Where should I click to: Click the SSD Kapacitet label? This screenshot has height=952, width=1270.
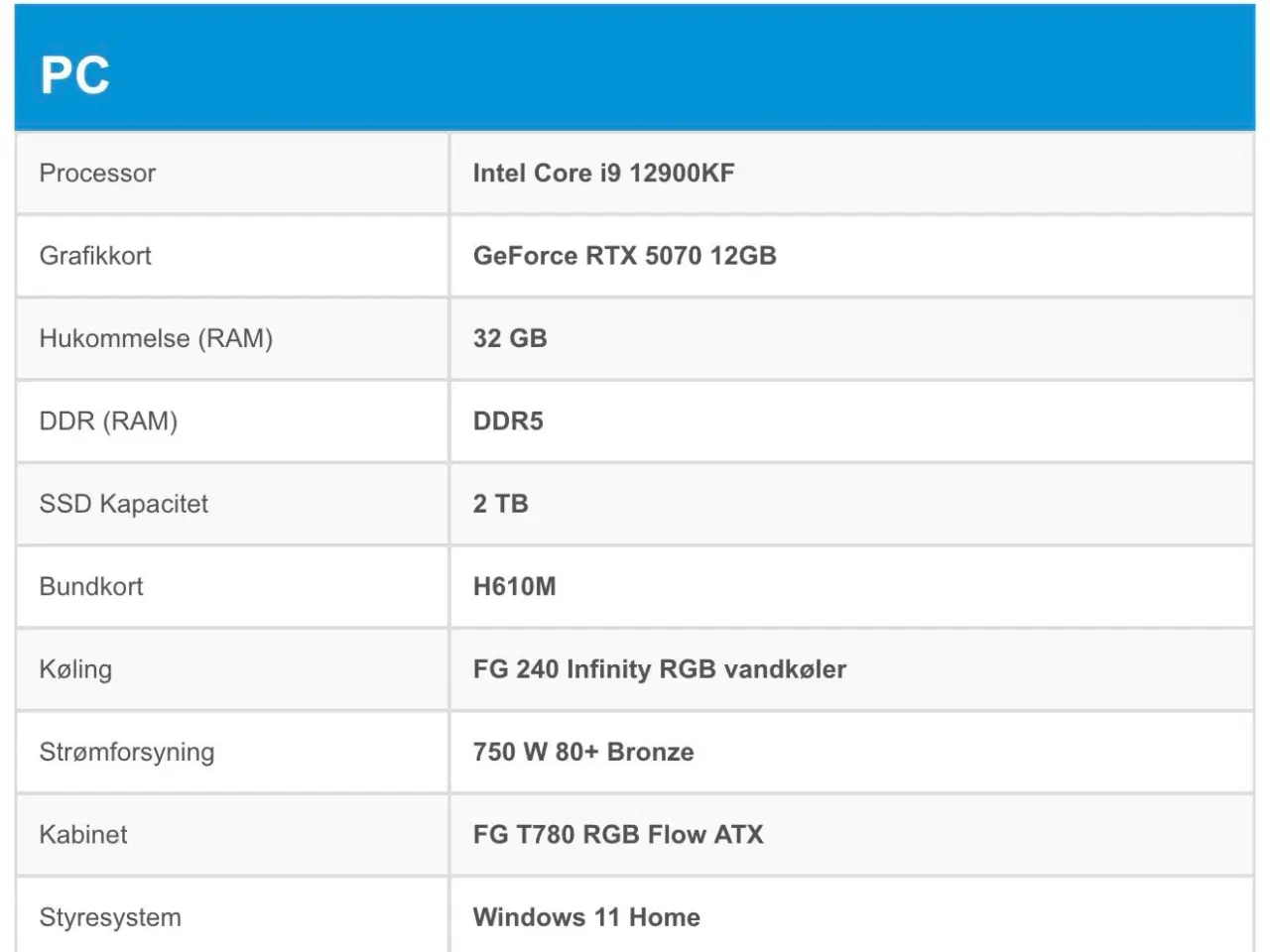click(124, 504)
